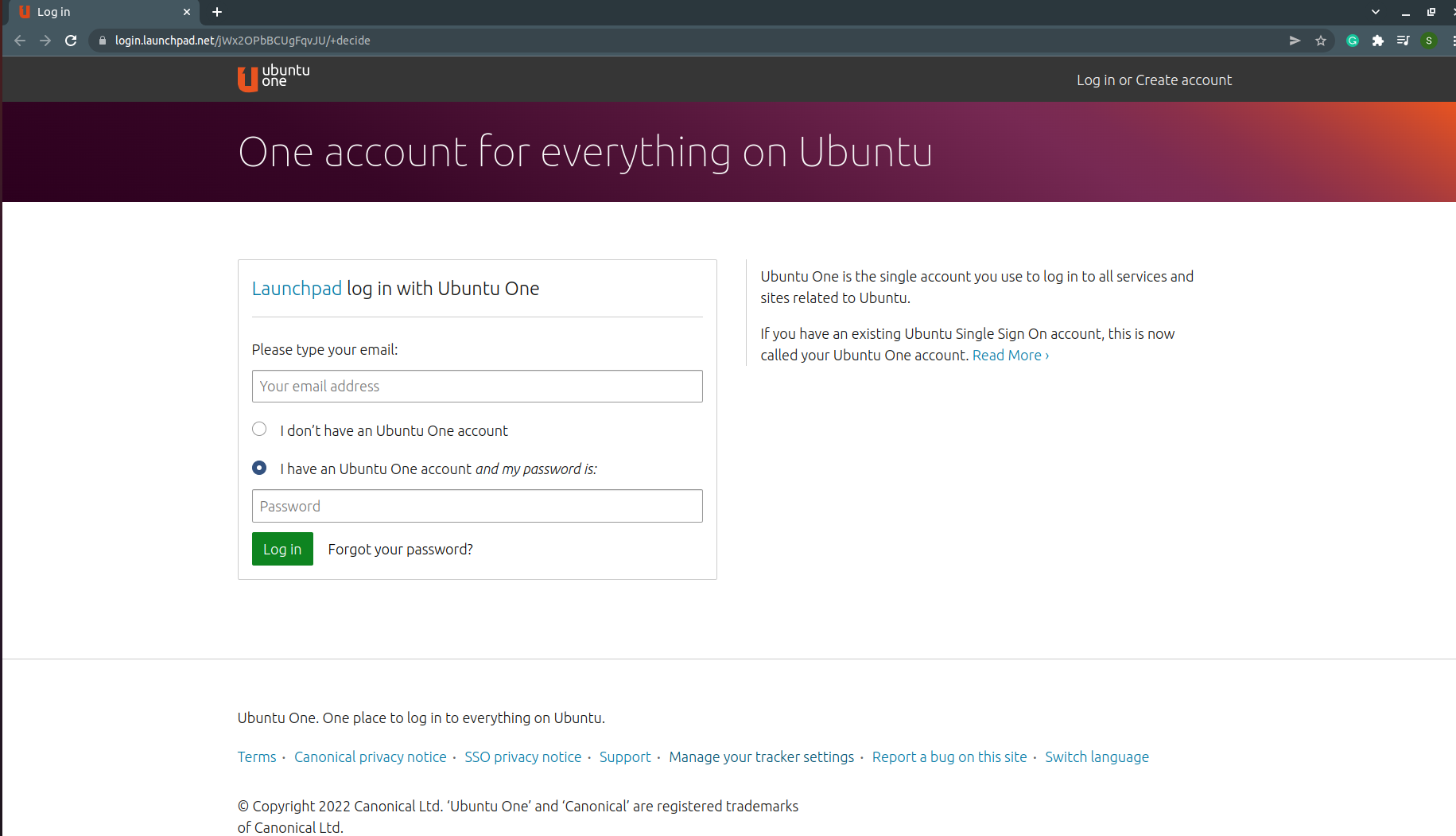Bookmark this page using the star icon
This screenshot has height=836, width=1456.
pos(1321,41)
